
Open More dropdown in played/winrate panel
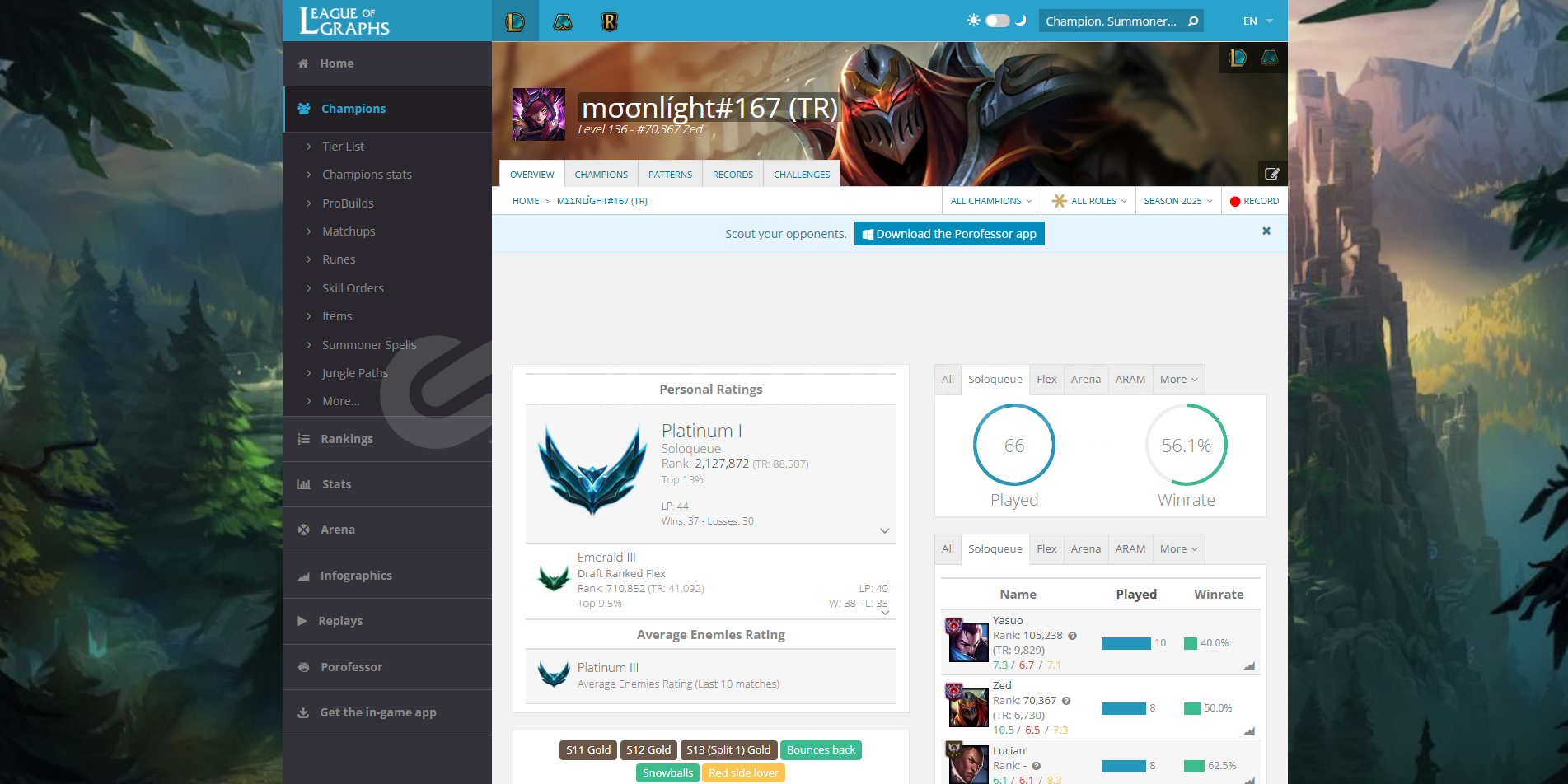[x=1178, y=380]
